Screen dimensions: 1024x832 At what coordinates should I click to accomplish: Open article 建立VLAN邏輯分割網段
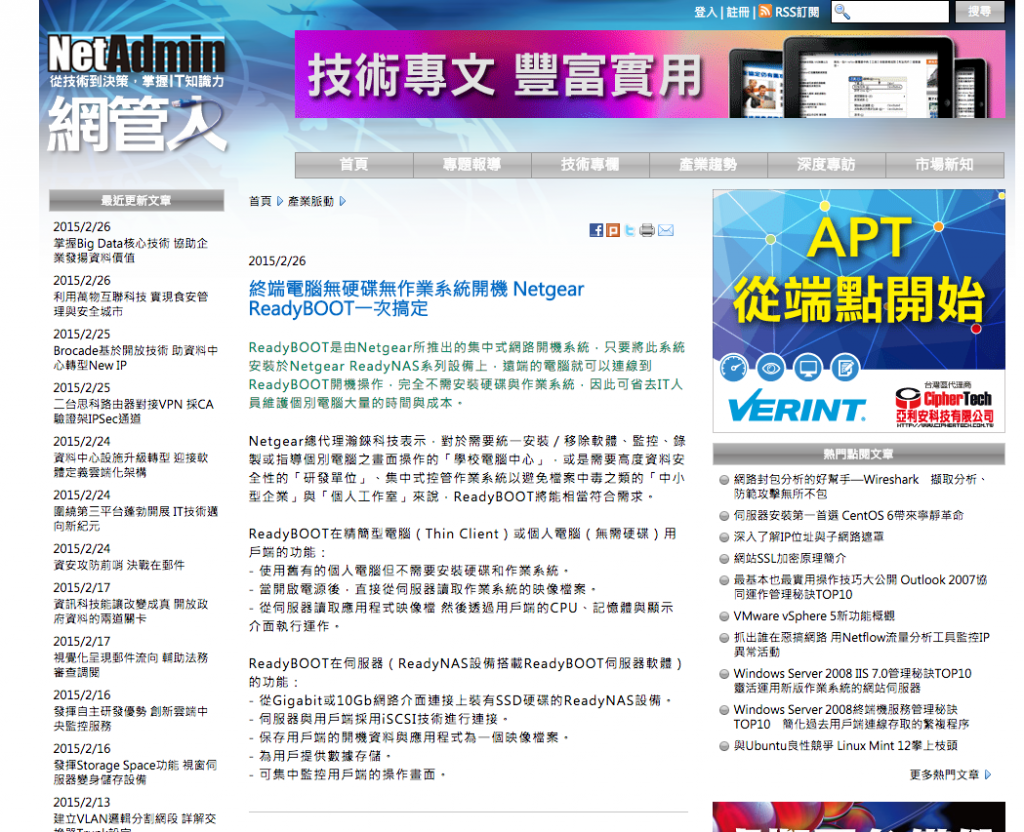click(135, 824)
